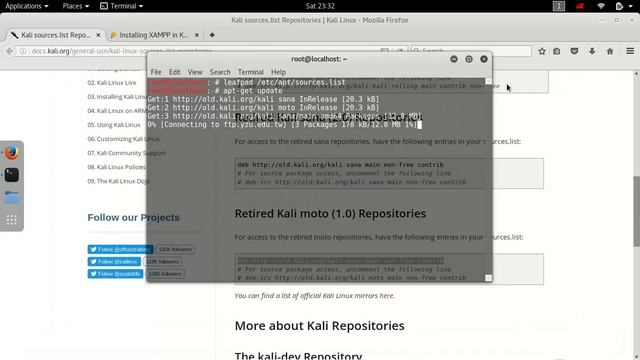This screenshot has width=640, height=360.
Task: Open the Firefox icon in the dock
Action: (12, 153)
